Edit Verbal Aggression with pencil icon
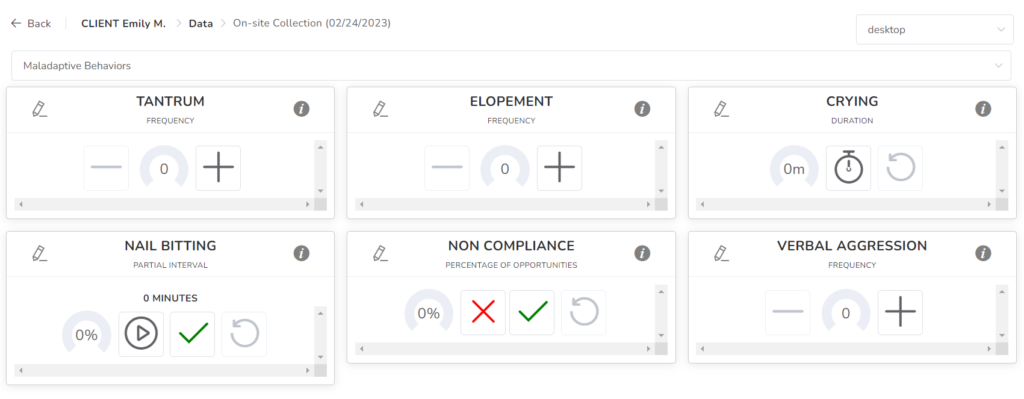 tap(722, 253)
